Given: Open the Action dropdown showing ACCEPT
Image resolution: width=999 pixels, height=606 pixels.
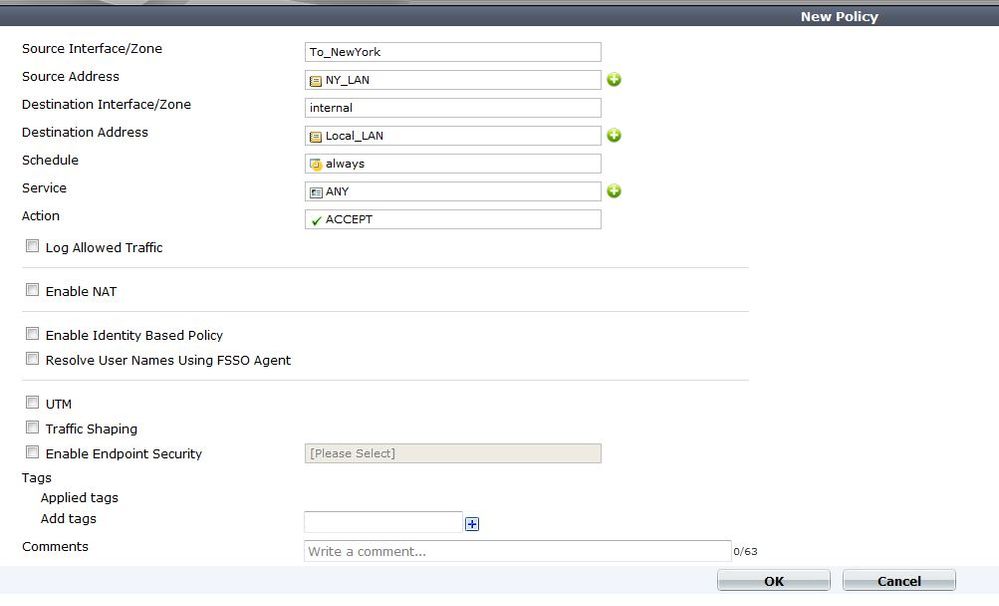Looking at the screenshot, I should pyautogui.click(x=452, y=219).
